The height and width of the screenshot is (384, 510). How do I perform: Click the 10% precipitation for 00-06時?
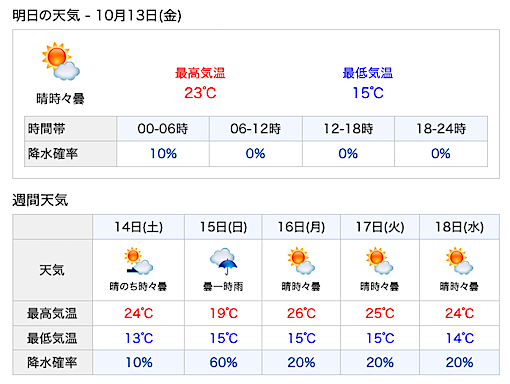[x=163, y=154]
